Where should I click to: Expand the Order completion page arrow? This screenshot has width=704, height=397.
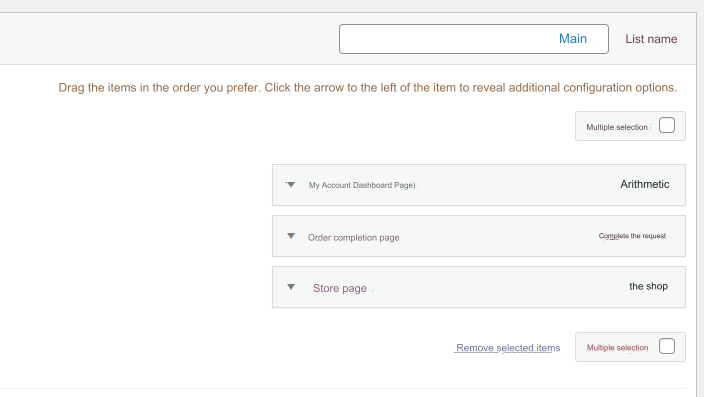click(291, 236)
